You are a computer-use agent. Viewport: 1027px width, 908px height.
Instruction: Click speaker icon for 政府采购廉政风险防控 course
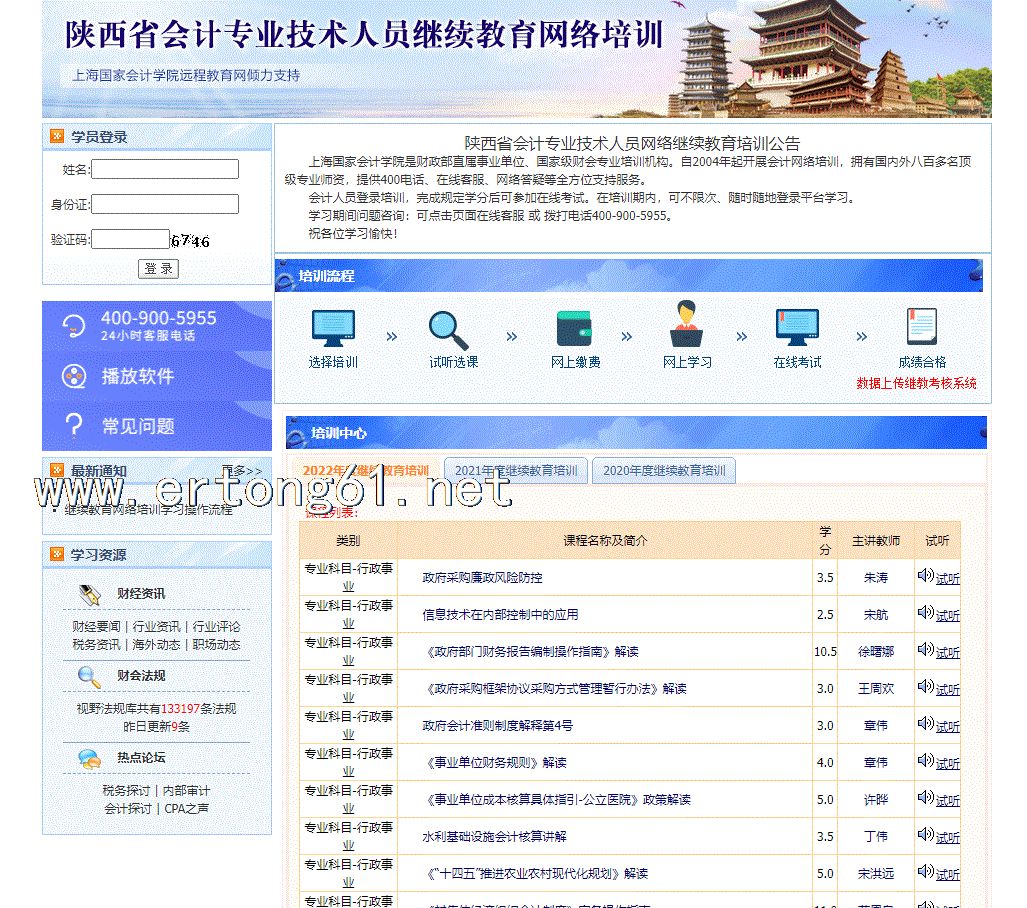[925, 576]
